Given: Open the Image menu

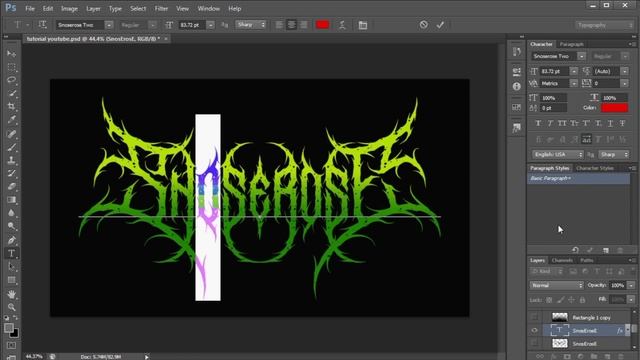Looking at the screenshot, I should tap(69, 9).
